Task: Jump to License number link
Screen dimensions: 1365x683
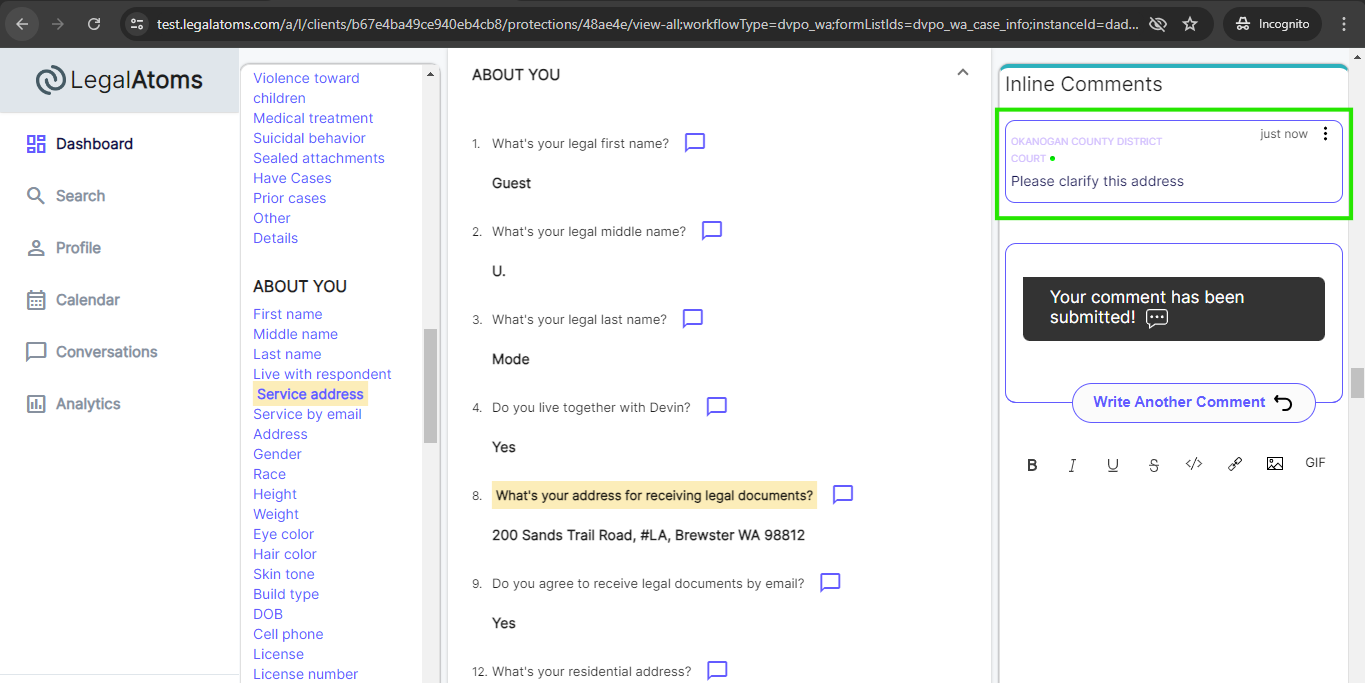Action: click(305, 674)
